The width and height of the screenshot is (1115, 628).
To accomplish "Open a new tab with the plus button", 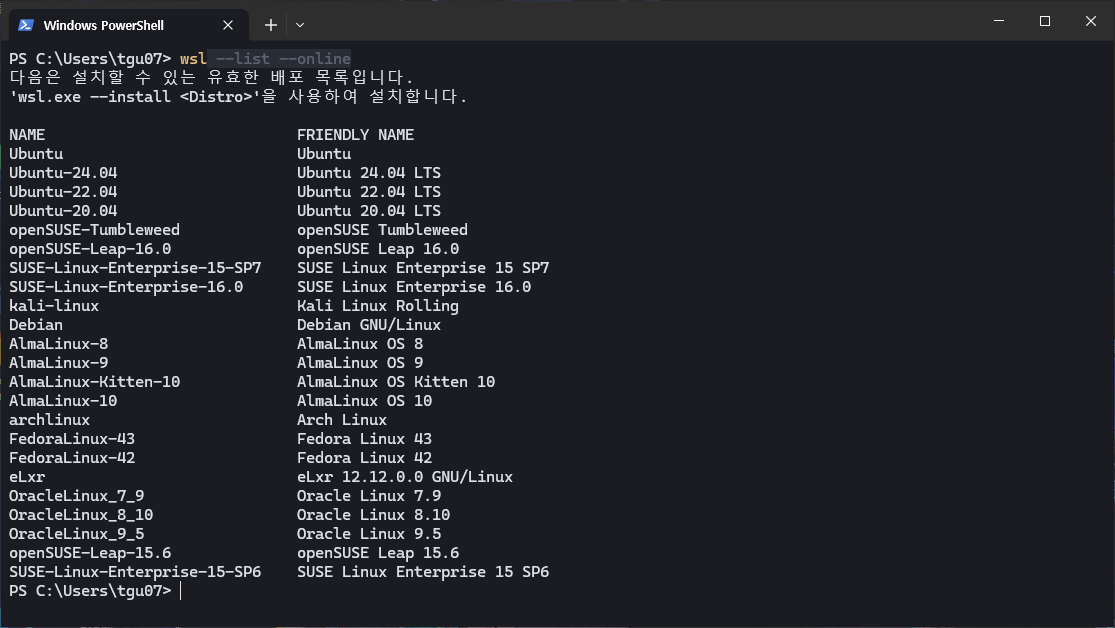I will (270, 25).
